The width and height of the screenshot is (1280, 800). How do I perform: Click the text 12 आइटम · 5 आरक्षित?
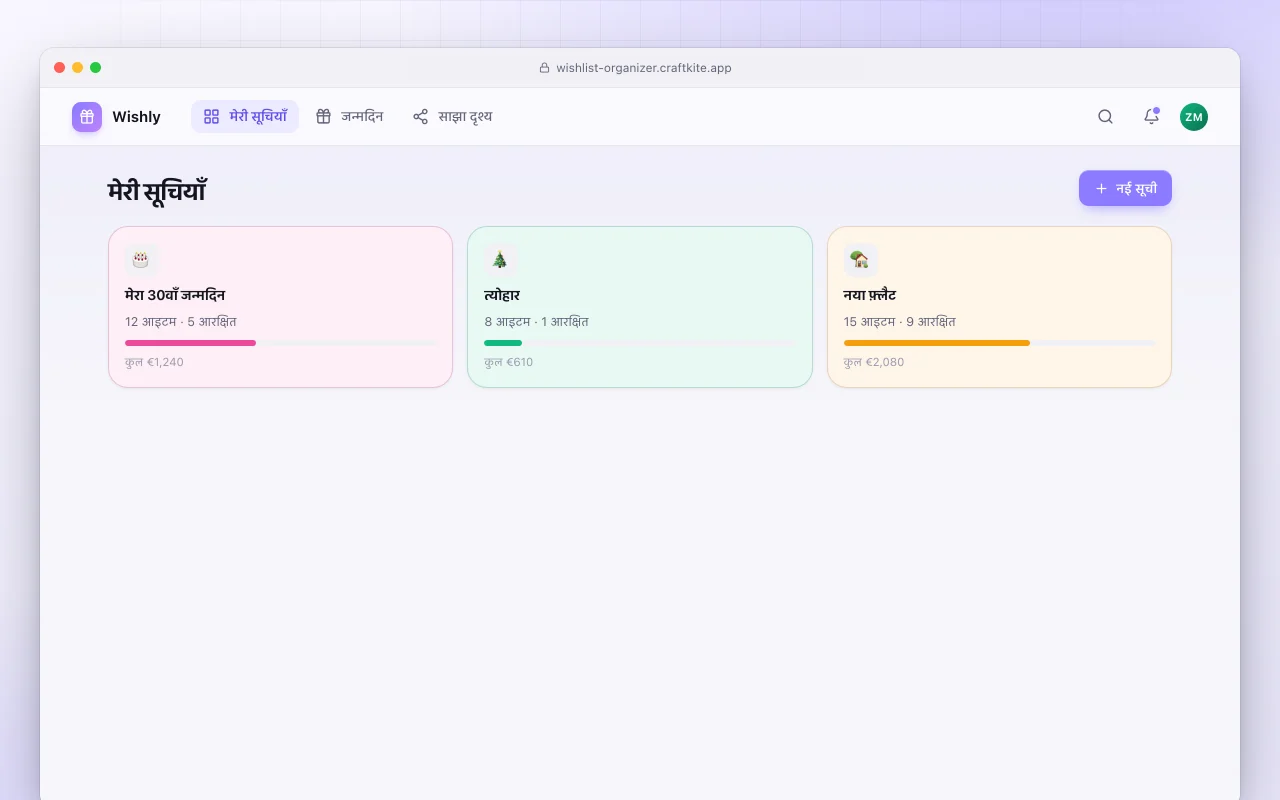click(181, 322)
